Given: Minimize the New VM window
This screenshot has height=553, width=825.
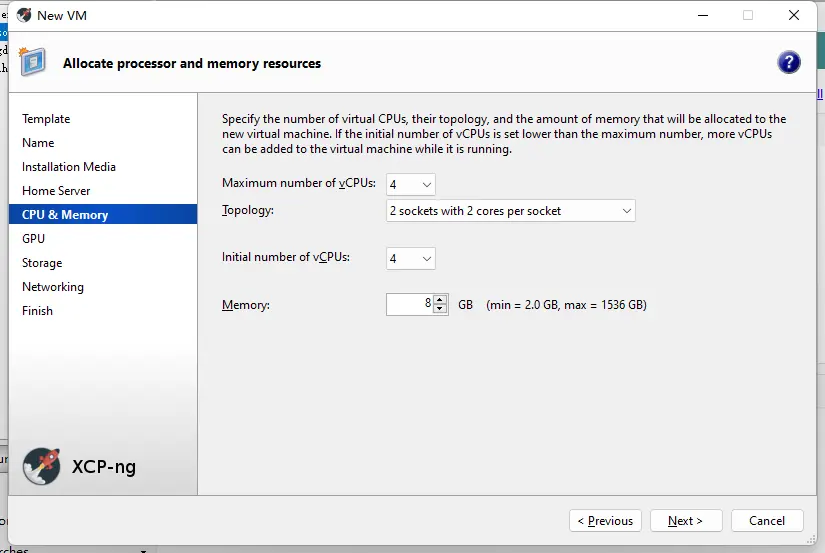Looking at the screenshot, I should coord(703,15).
